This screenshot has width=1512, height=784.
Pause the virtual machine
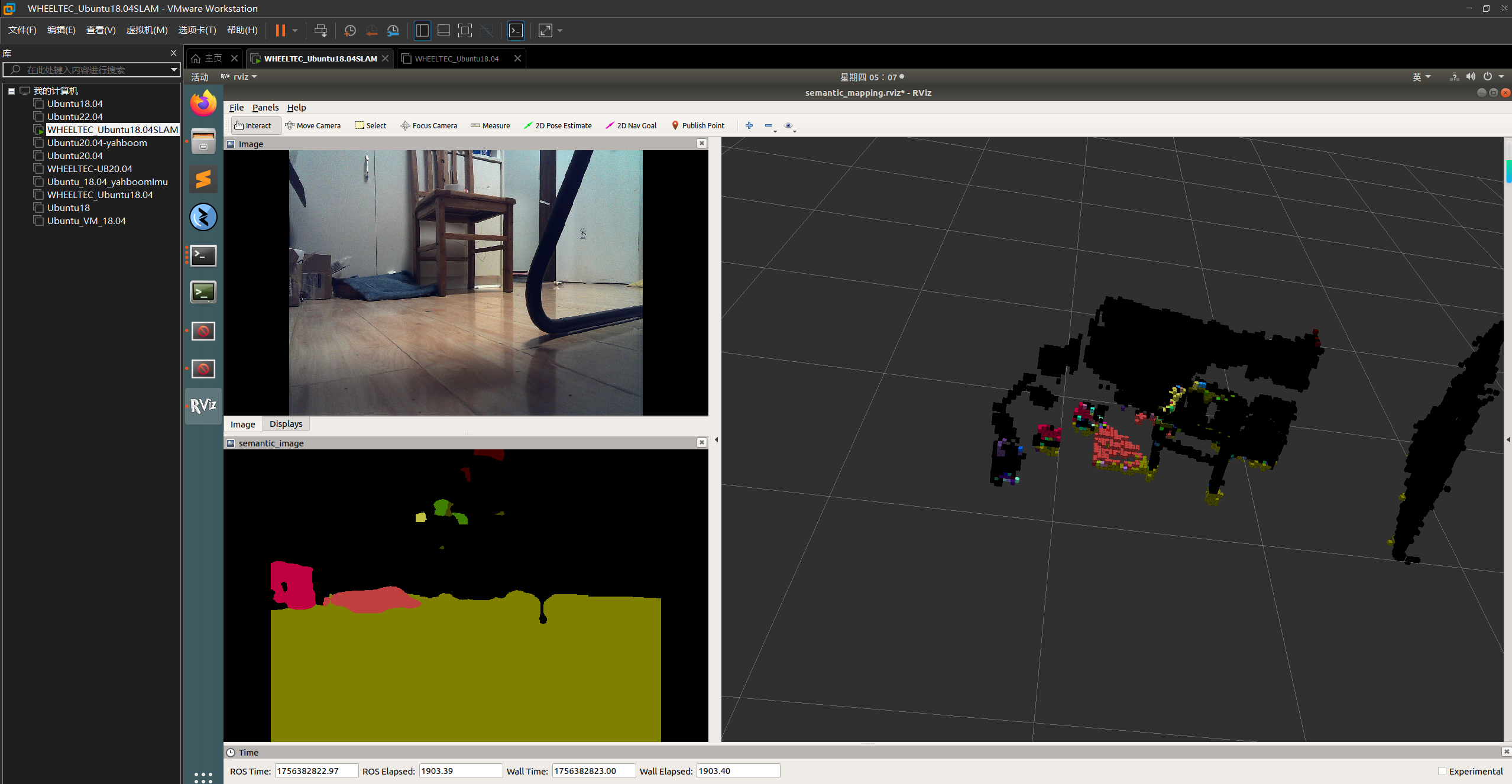coord(280,30)
